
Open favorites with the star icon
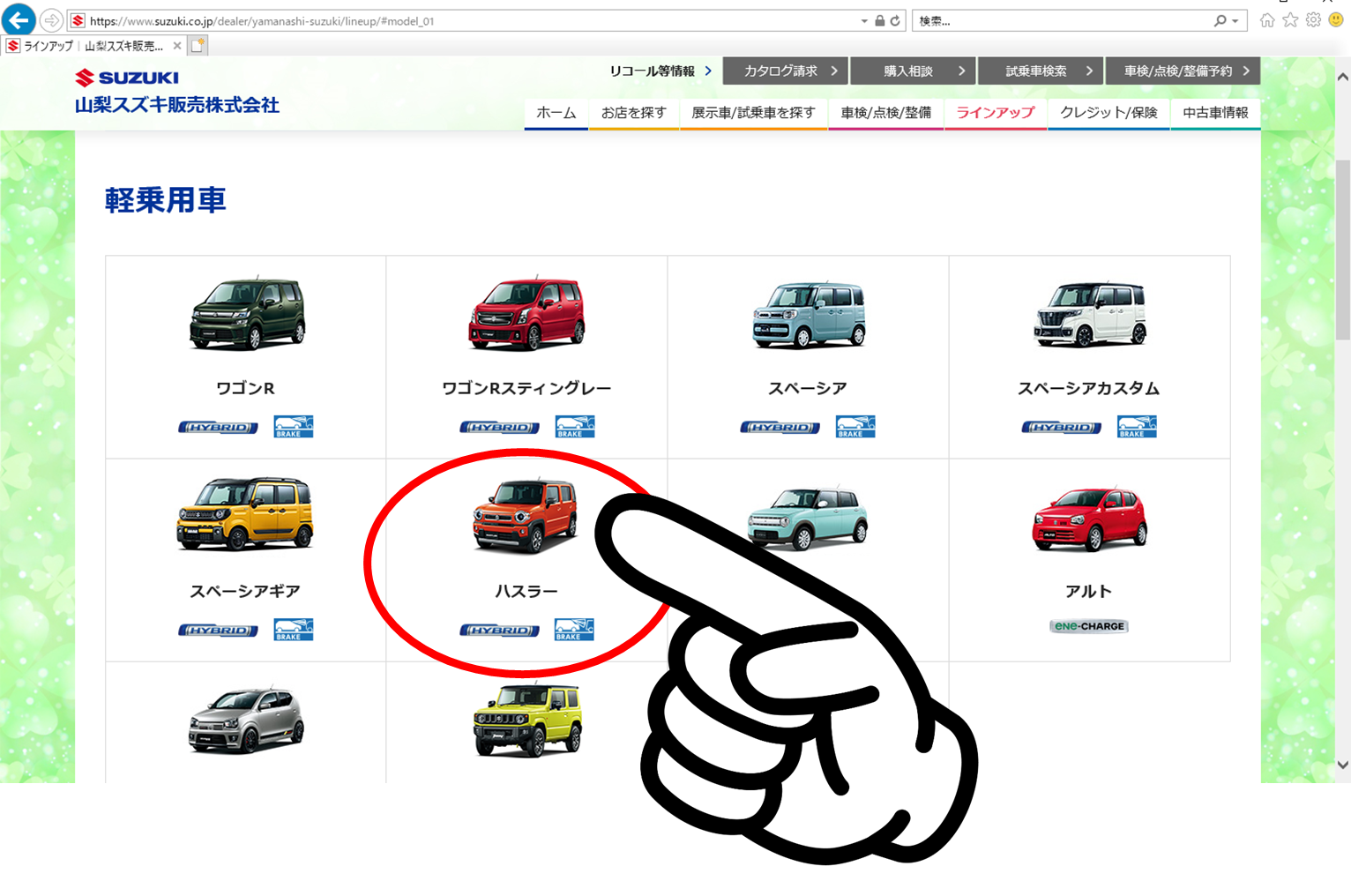tap(1290, 20)
